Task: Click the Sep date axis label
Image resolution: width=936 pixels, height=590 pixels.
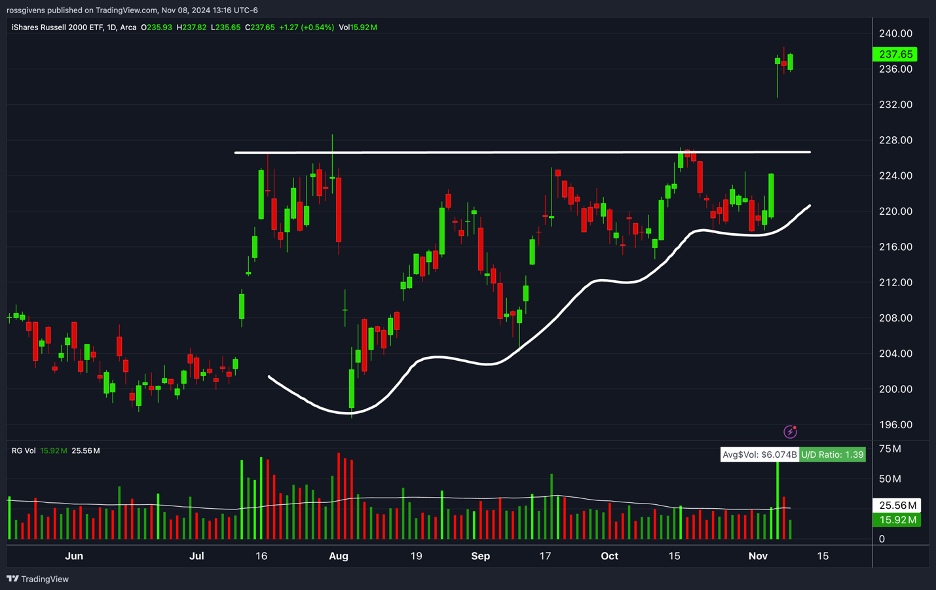Action: [481, 556]
